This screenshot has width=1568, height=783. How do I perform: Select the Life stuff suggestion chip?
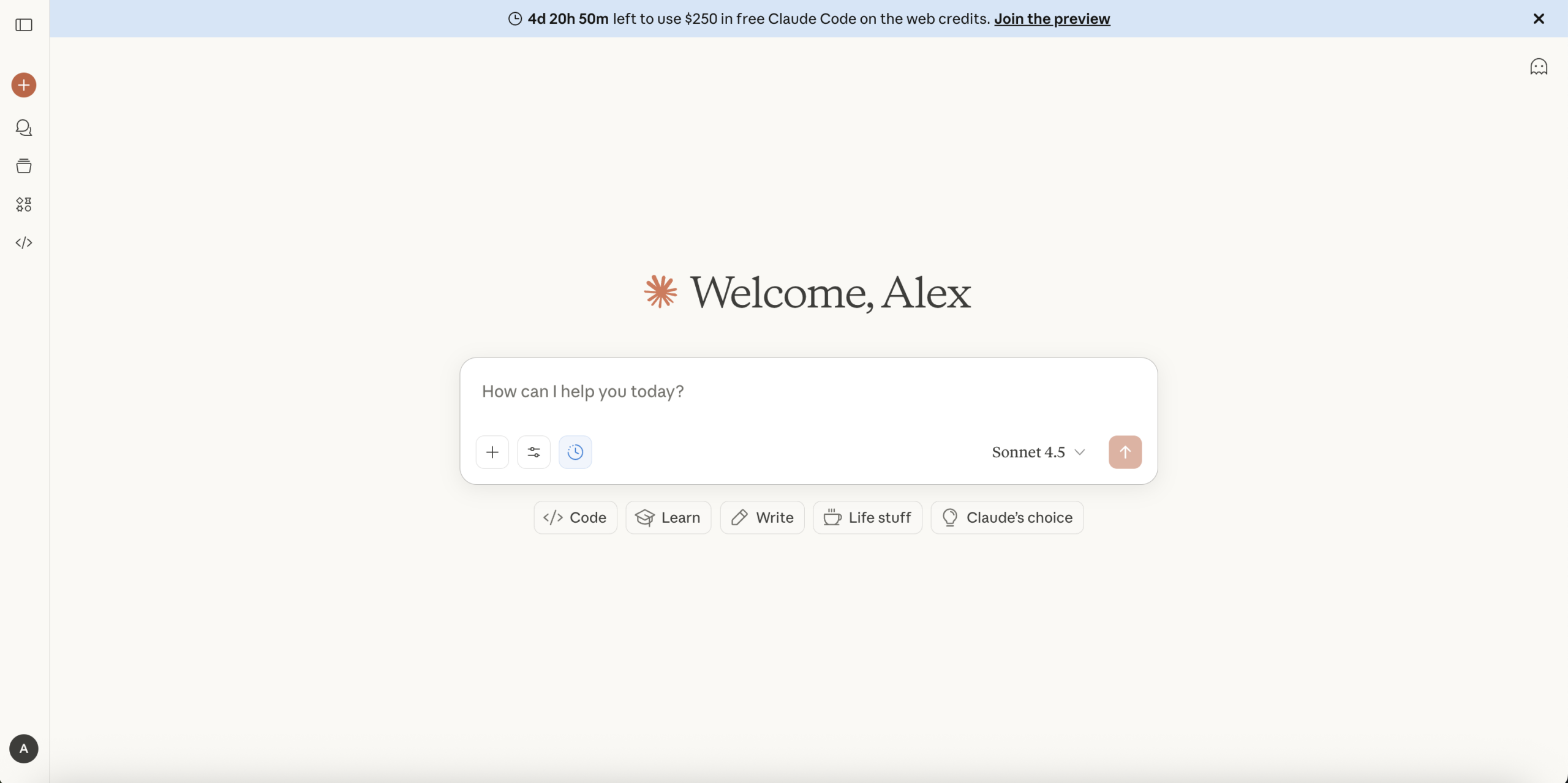click(x=868, y=518)
